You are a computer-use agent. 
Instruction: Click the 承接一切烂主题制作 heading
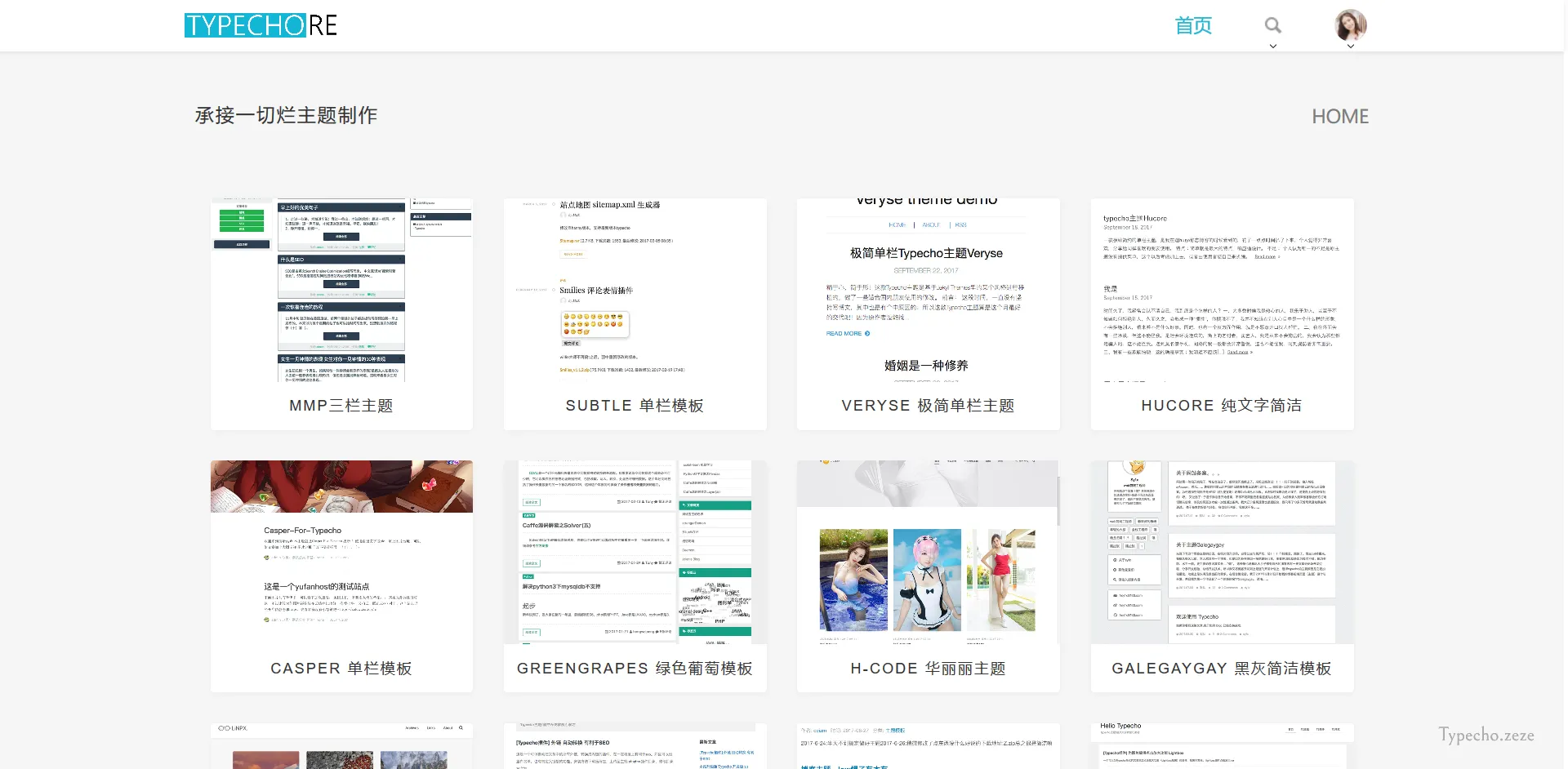point(286,116)
